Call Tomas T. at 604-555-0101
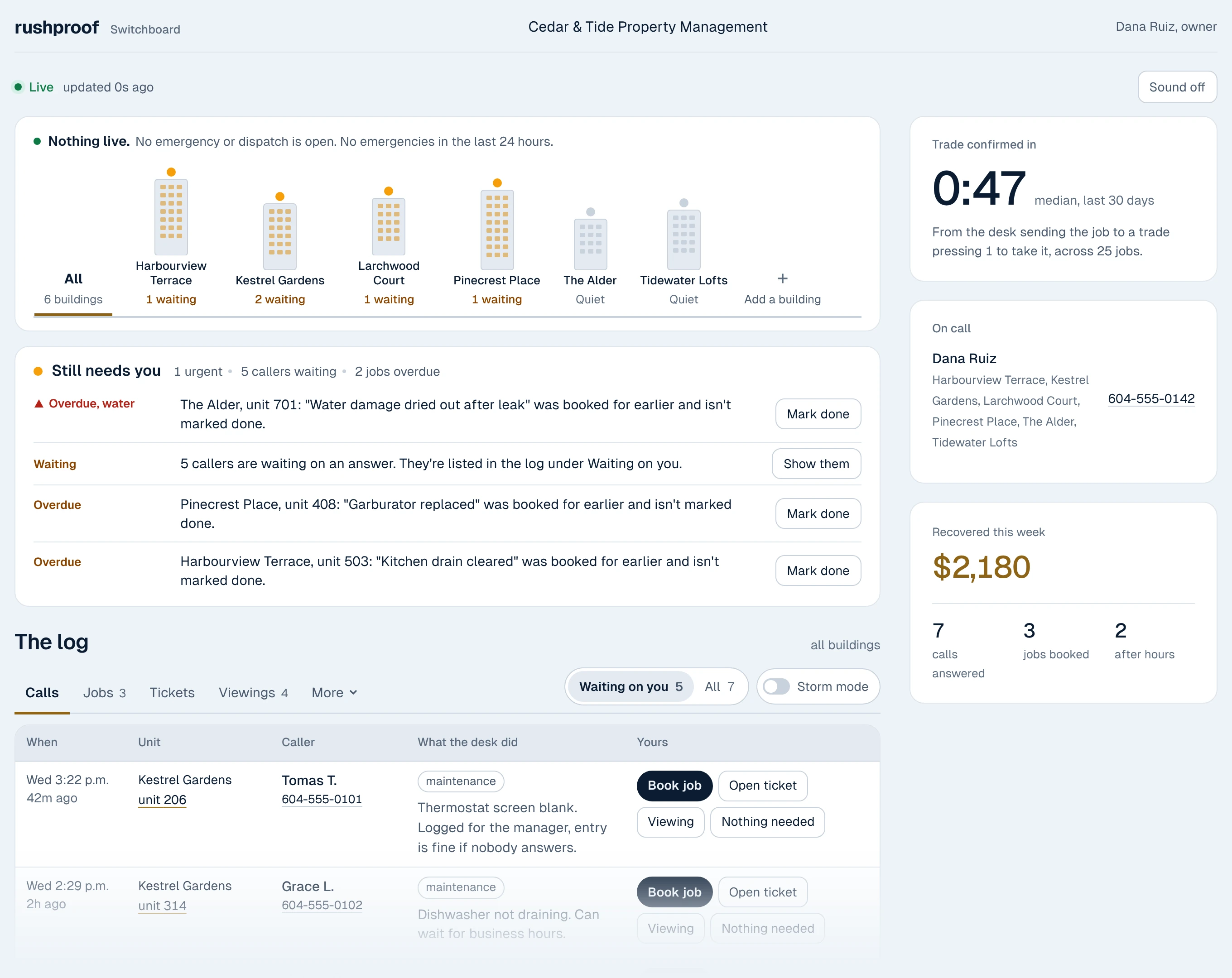Screen dimensions: 1232x978 322,799
